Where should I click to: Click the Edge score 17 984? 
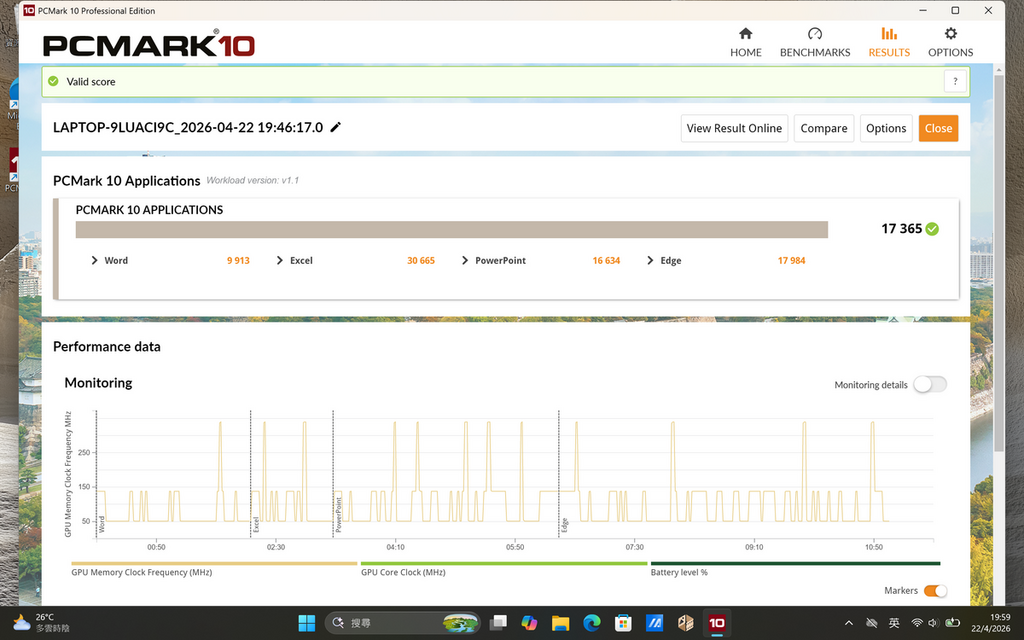(x=791, y=260)
